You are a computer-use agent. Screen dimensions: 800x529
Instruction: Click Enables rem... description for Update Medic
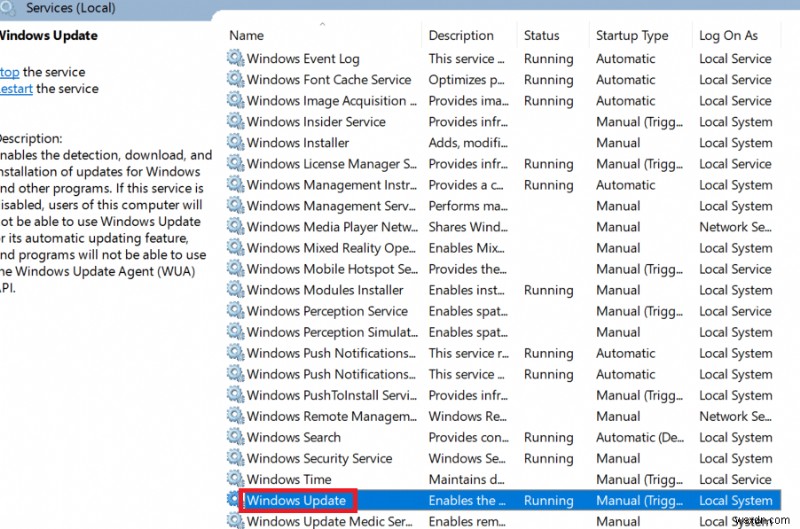tap(467, 521)
